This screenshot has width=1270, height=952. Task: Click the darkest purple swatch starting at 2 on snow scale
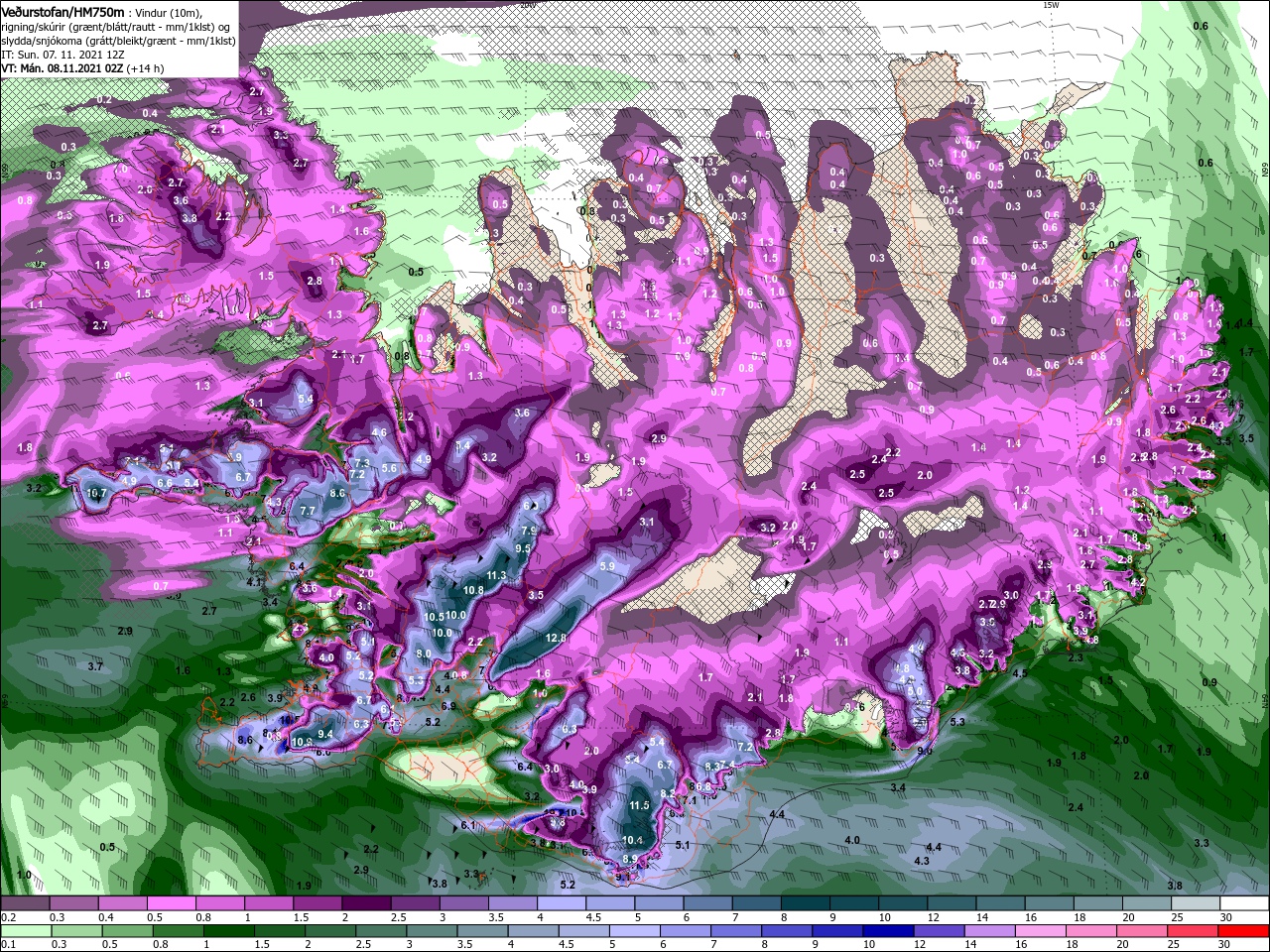[x=366, y=903]
